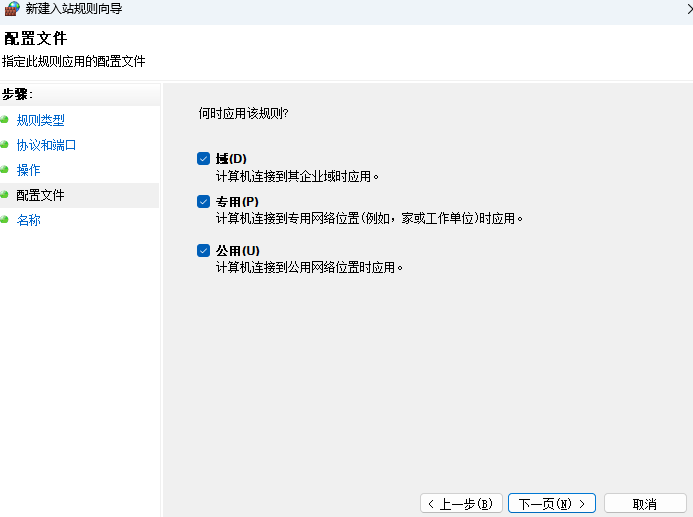Click the 上一步(B) back button
The width and height of the screenshot is (693, 517).
click(x=461, y=503)
